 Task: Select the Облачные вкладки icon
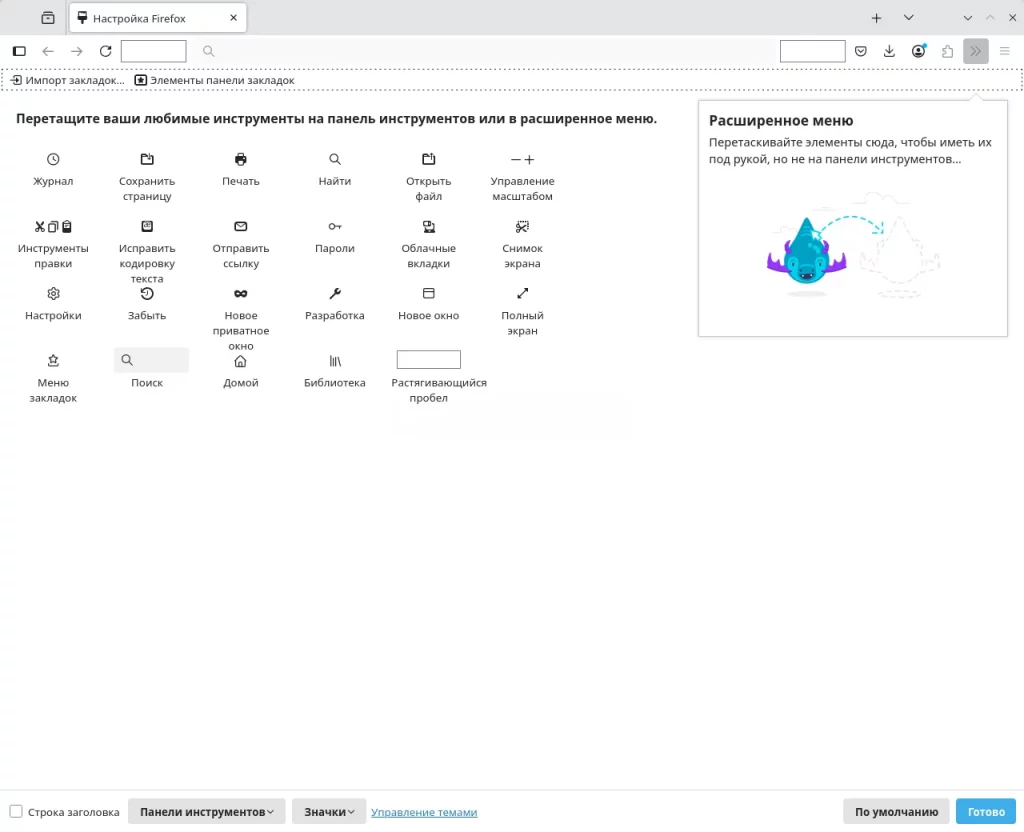tap(428, 227)
